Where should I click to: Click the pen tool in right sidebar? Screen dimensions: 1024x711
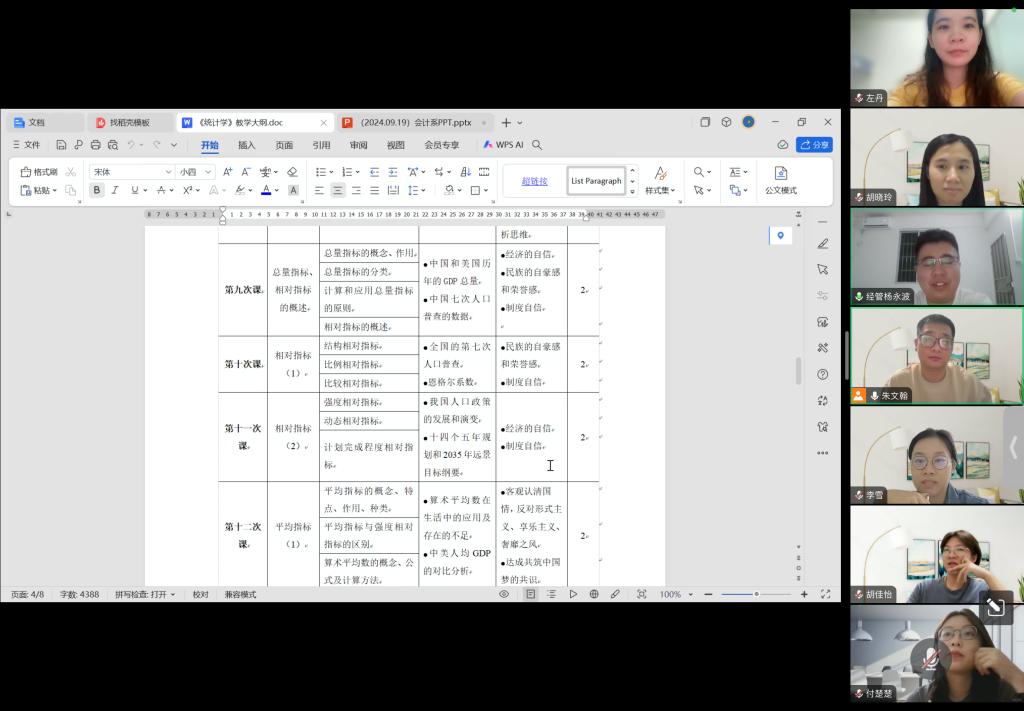coord(822,243)
